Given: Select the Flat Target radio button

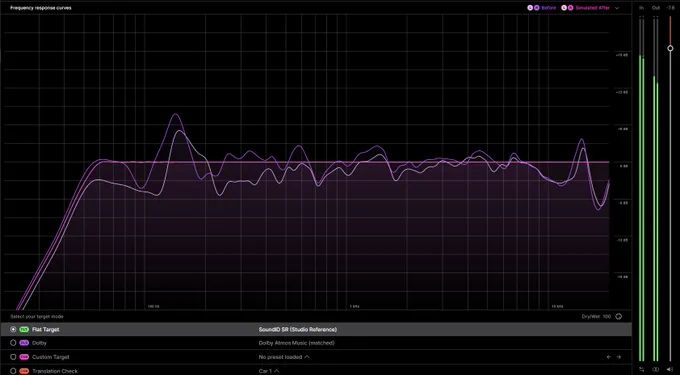Looking at the screenshot, I should click(x=13, y=329).
